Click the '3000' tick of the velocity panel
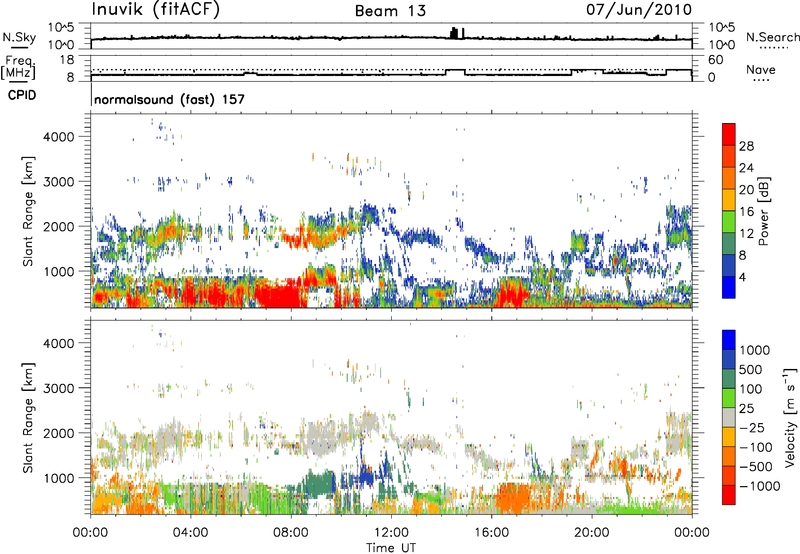Image resolution: width=800 pixels, height=554 pixels. (x=59, y=388)
